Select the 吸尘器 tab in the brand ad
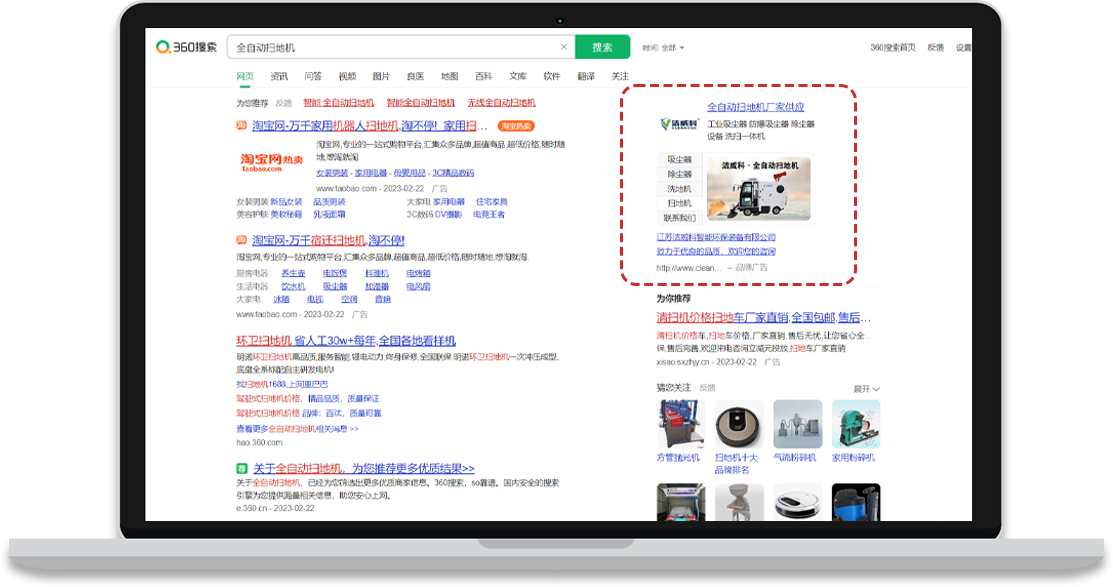 [679, 160]
